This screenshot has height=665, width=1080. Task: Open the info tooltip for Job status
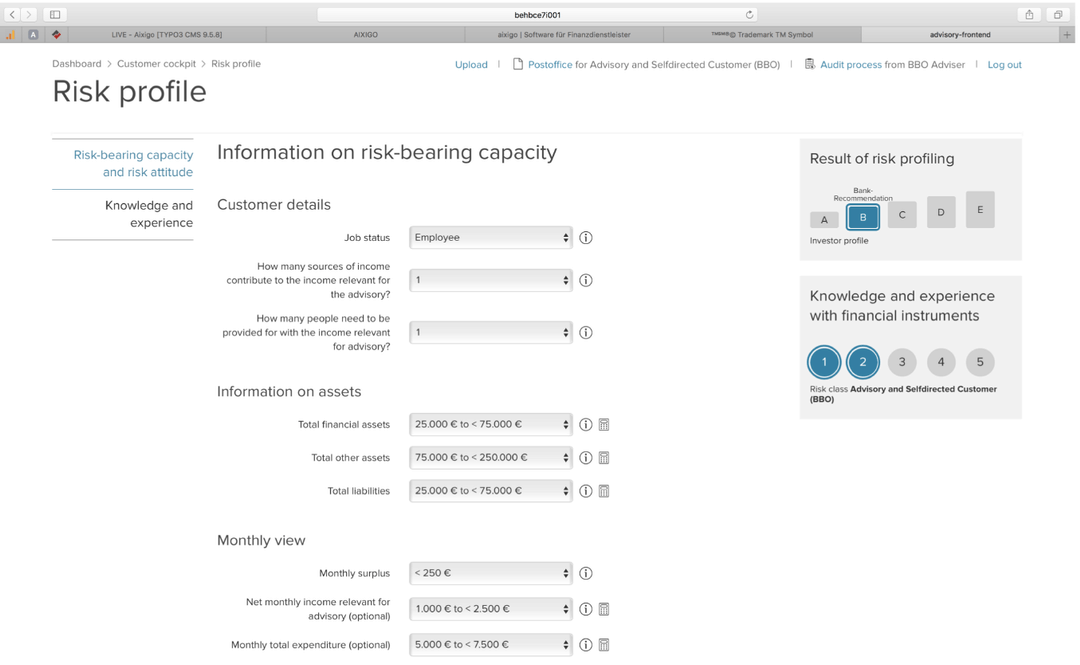(585, 237)
